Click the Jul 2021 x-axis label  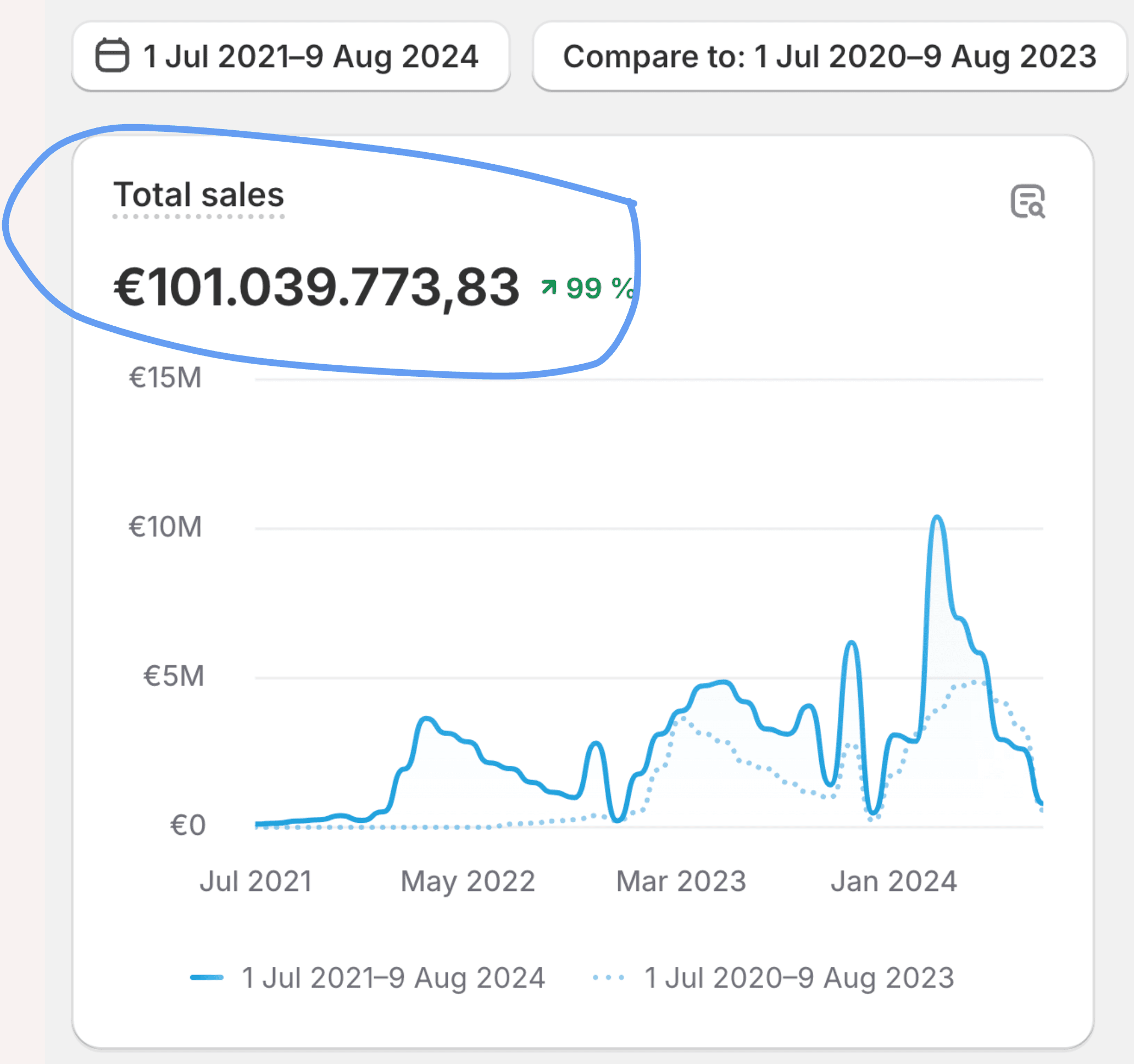(x=255, y=881)
